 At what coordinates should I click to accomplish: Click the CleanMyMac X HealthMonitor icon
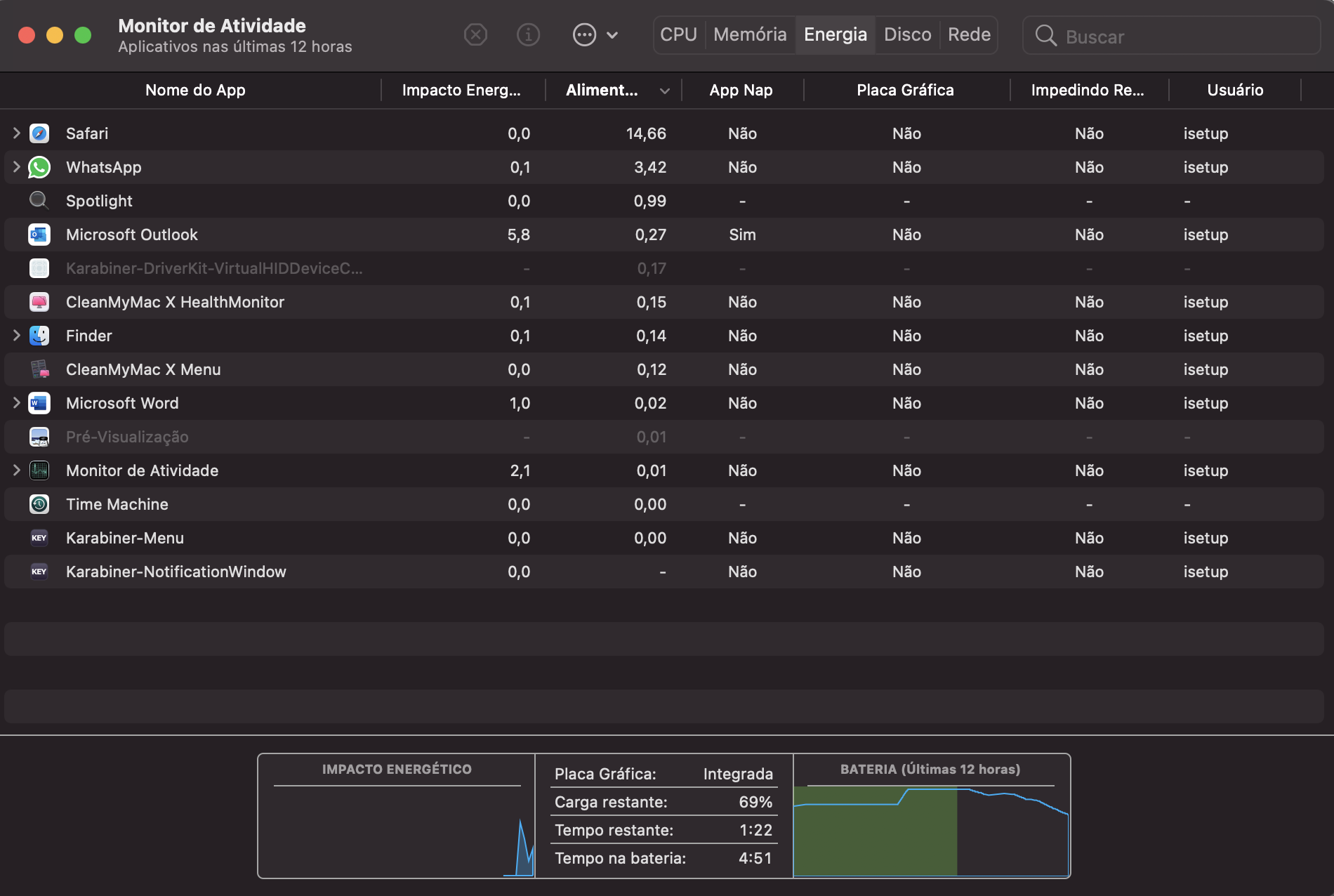(x=39, y=302)
